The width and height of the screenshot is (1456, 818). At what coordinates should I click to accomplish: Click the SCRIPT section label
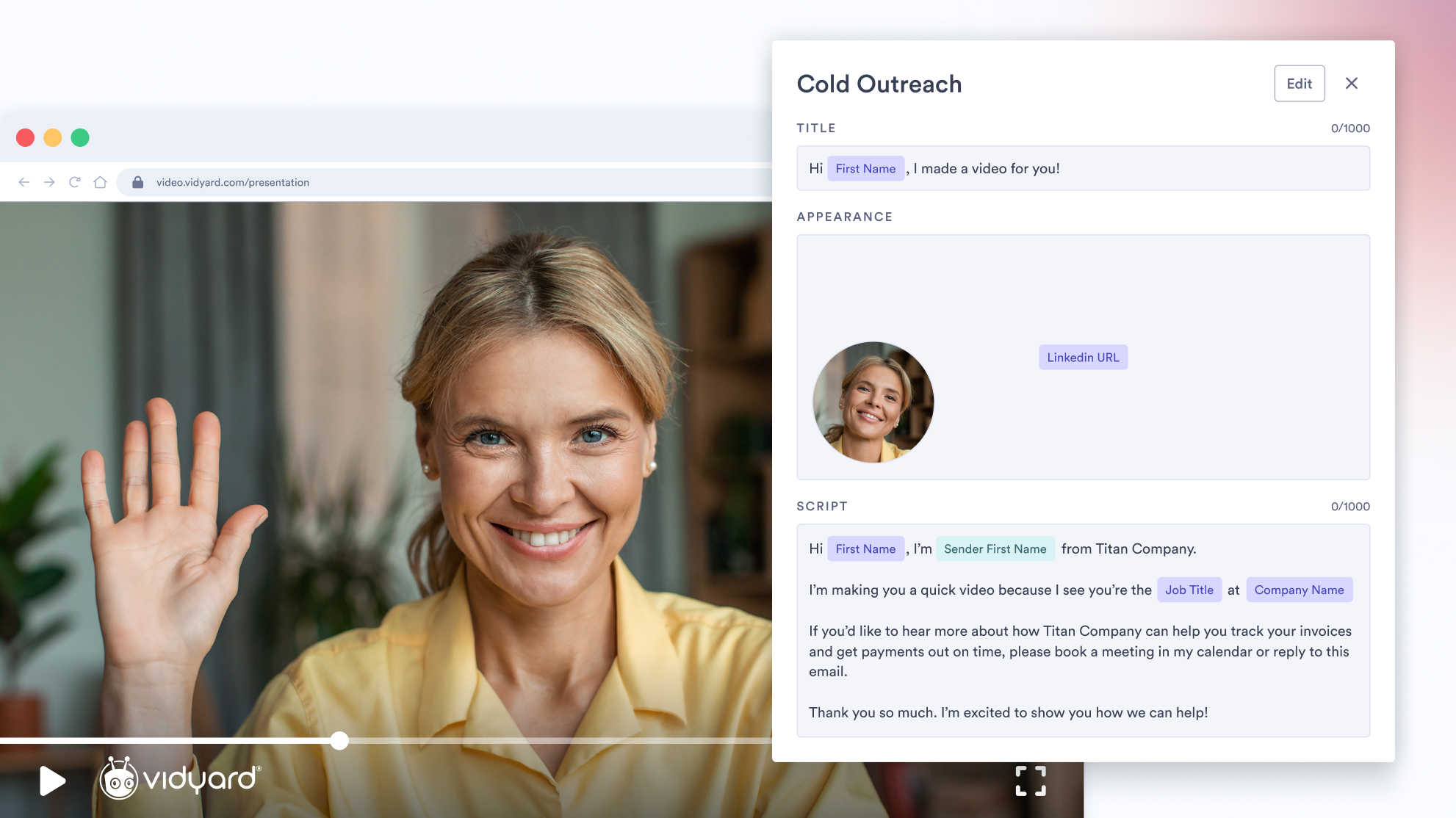[x=822, y=506]
